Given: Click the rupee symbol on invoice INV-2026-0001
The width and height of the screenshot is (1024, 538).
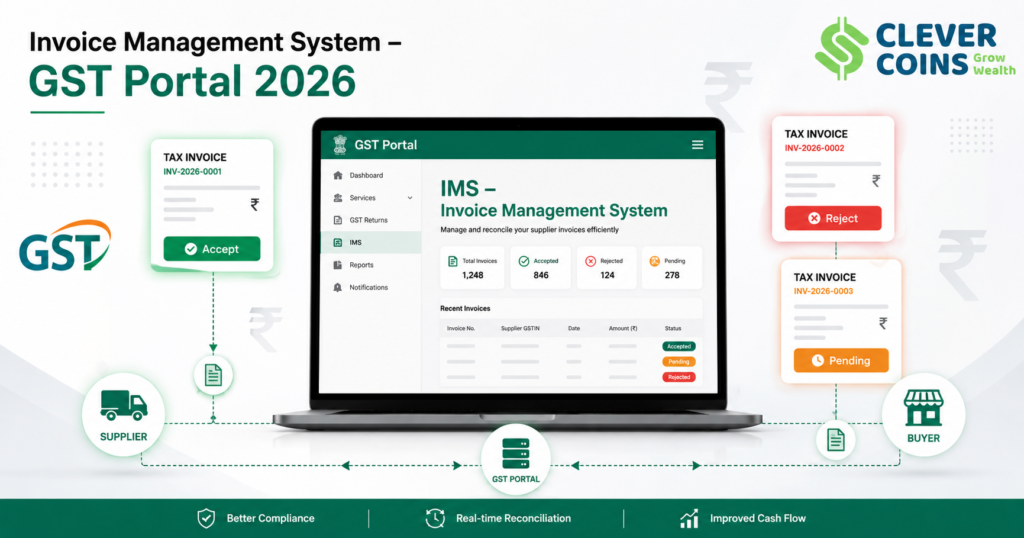Looking at the screenshot, I should (255, 204).
